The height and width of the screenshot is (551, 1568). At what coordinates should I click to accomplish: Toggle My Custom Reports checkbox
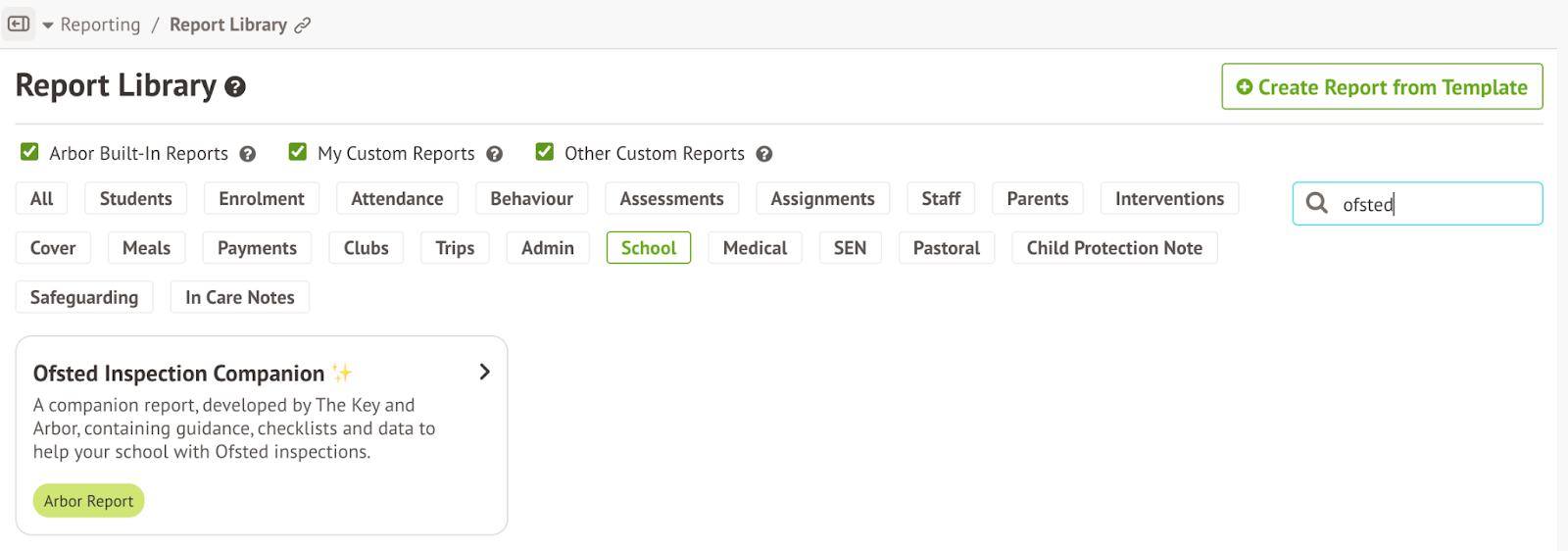298,152
